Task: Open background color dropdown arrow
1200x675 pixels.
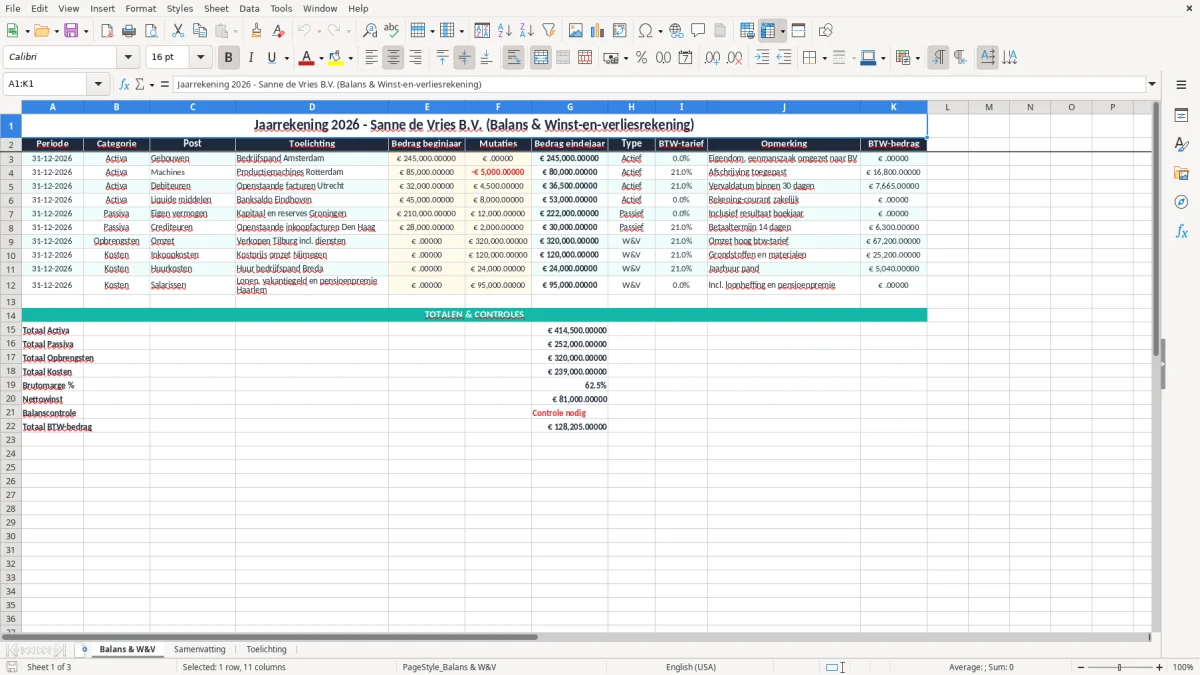Action: click(x=350, y=58)
